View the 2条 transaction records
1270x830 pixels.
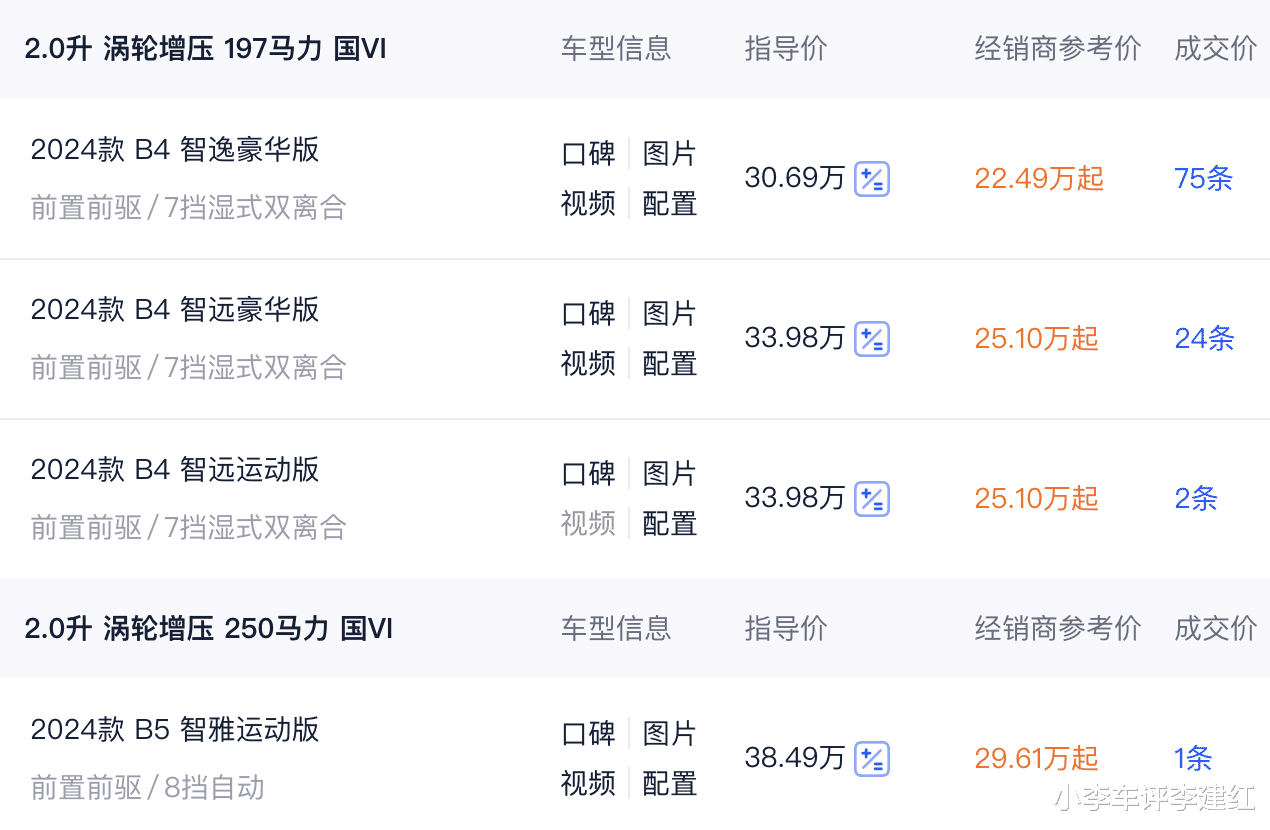click(1196, 499)
